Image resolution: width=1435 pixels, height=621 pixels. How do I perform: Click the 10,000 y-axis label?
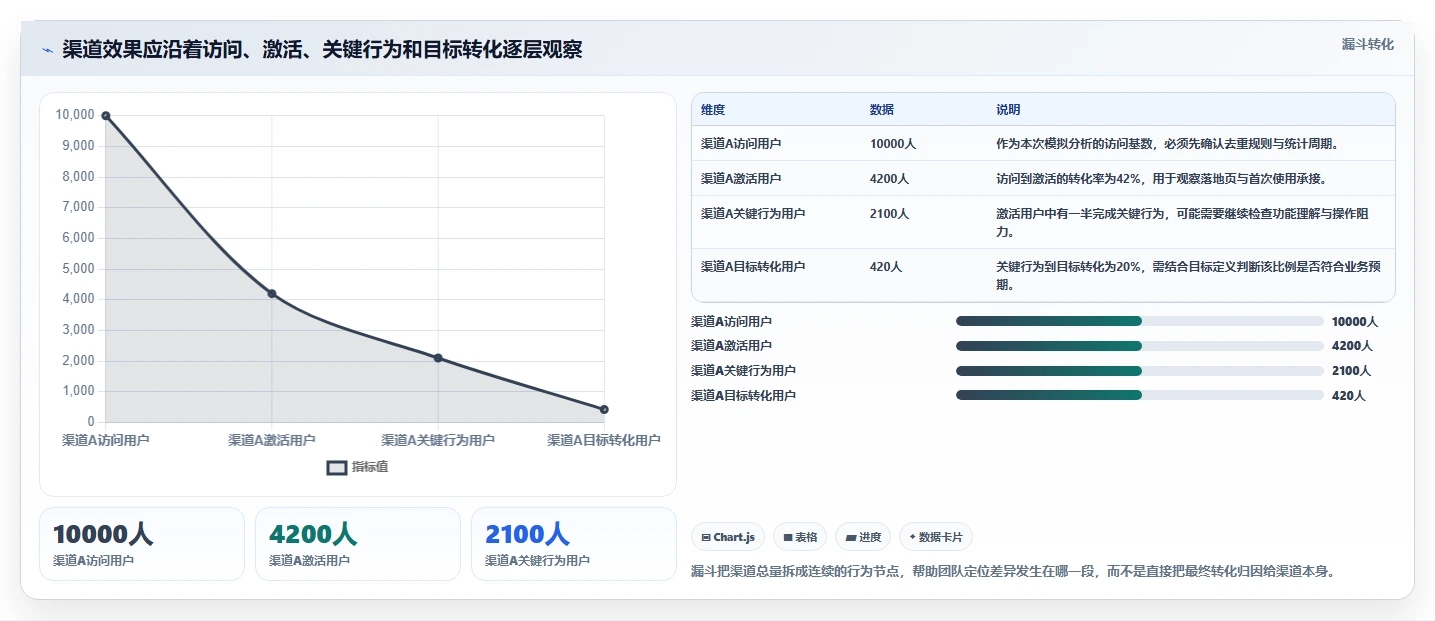(x=75, y=115)
